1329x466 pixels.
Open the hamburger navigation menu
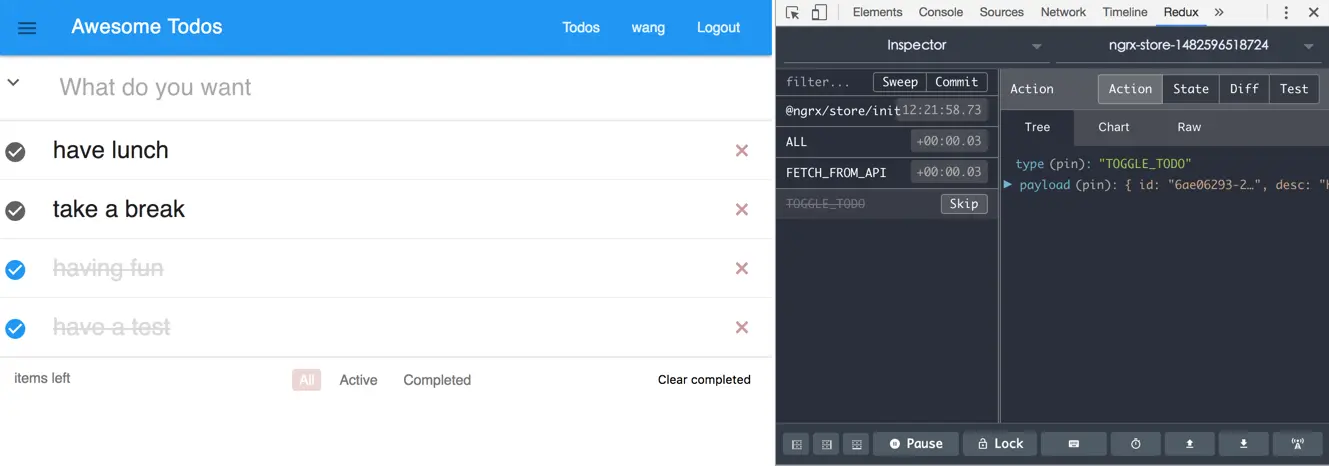tap(27, 28)
